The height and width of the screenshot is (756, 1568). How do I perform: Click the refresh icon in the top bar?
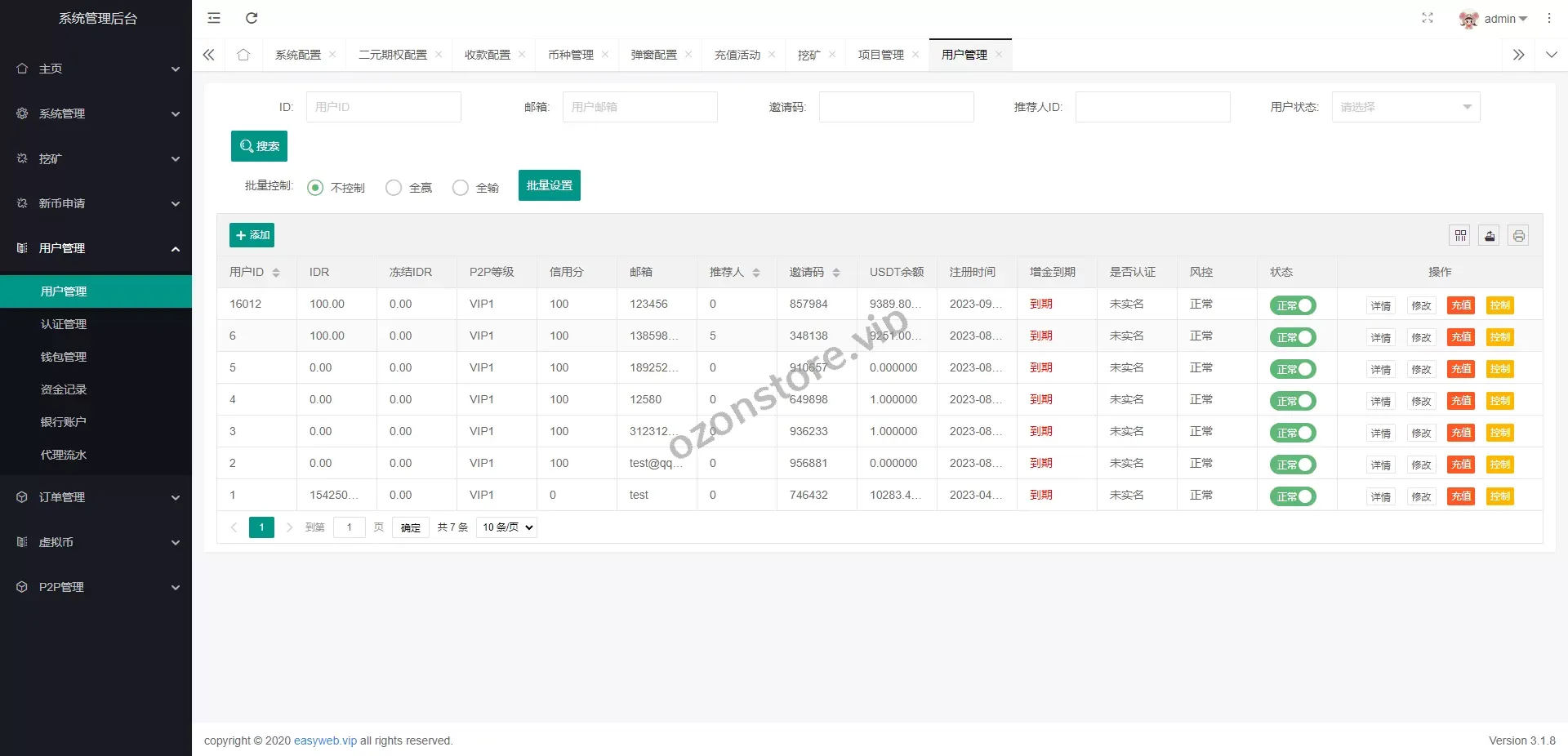click(252, 18)
